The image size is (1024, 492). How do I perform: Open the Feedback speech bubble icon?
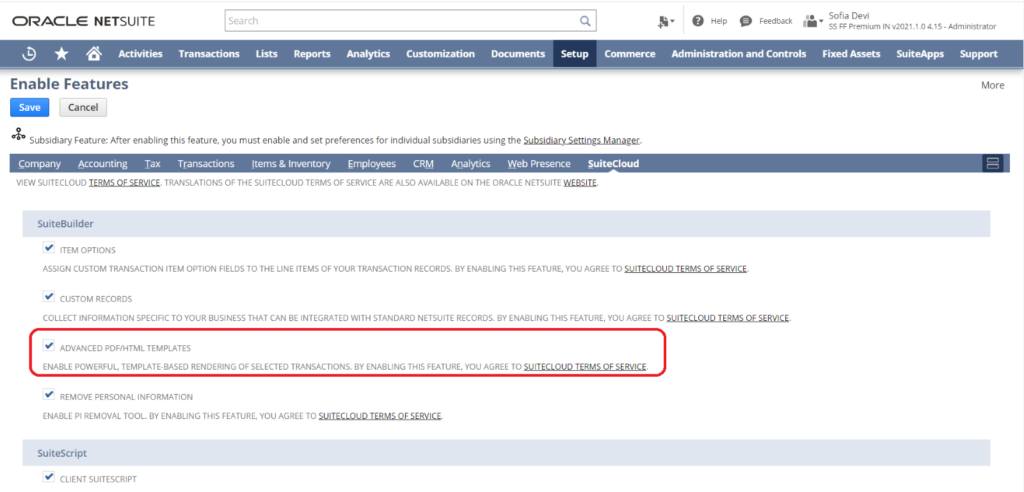pyautogui.click(x=746, y=20)
